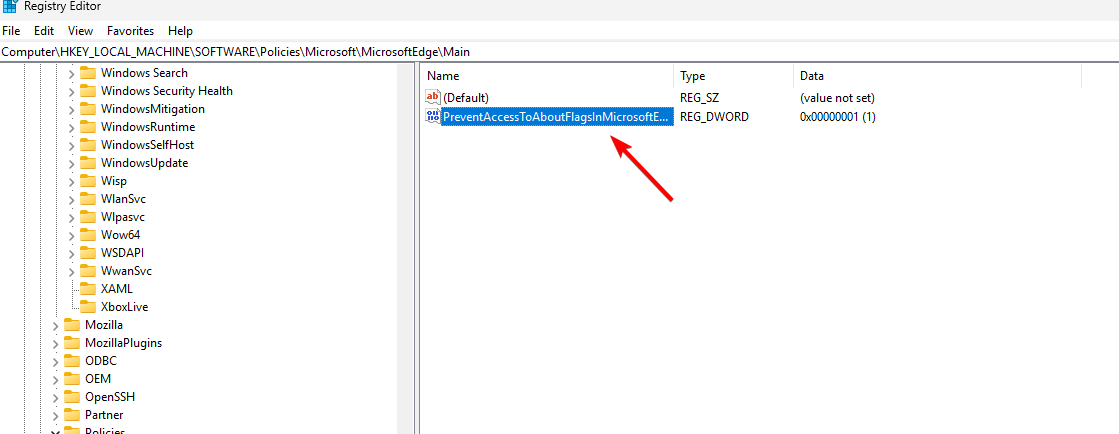
Task: Expand the WlanSvc key
Action: point(71,199)
